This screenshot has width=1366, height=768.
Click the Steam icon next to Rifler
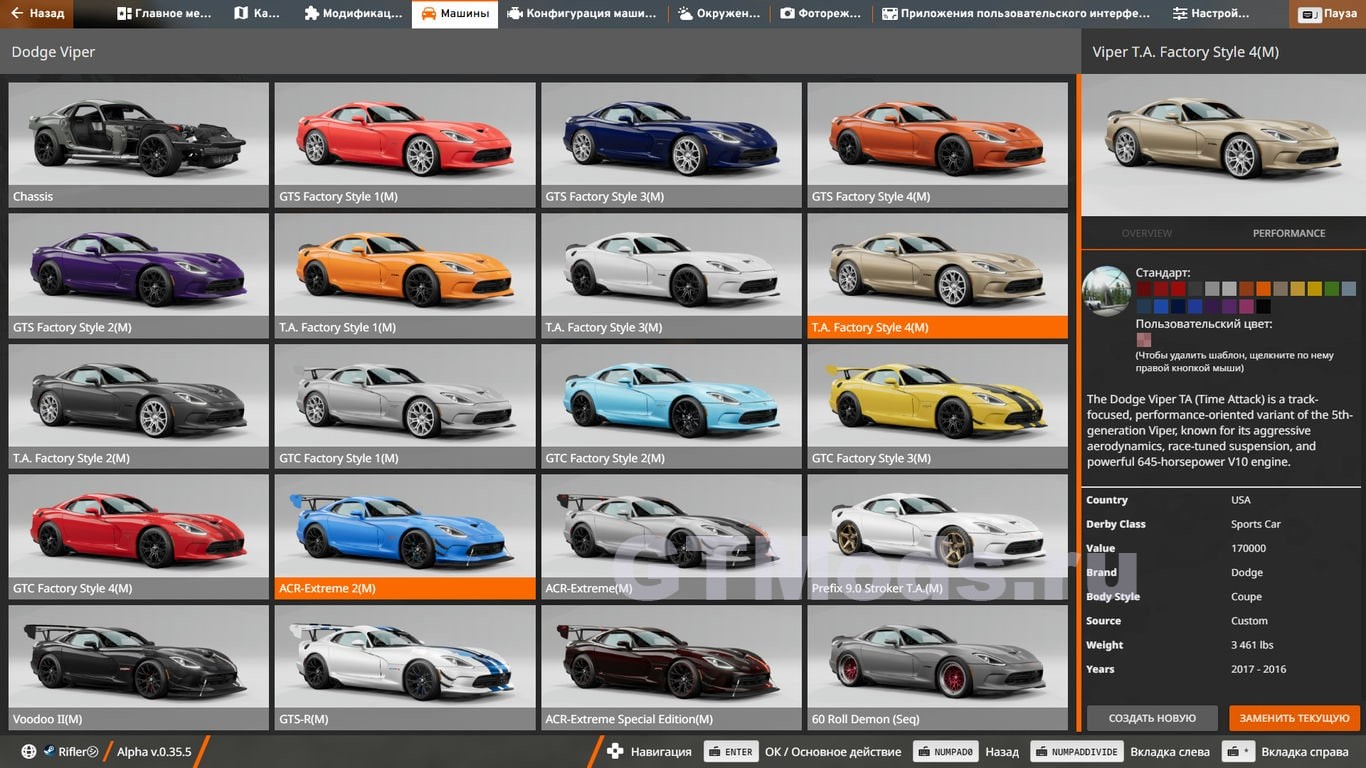(x=49, y=752)
